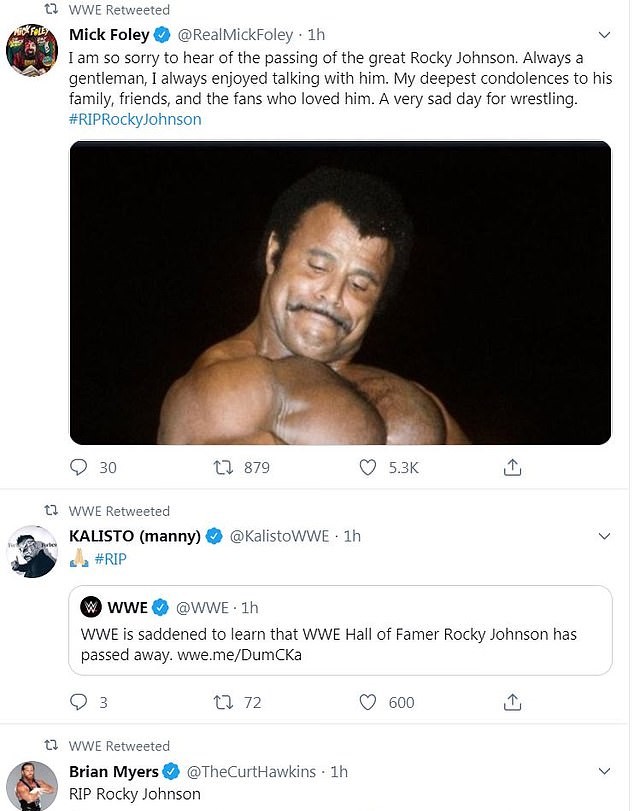Open Brian Myers tweet options chevron

click(x=603, y=772)
